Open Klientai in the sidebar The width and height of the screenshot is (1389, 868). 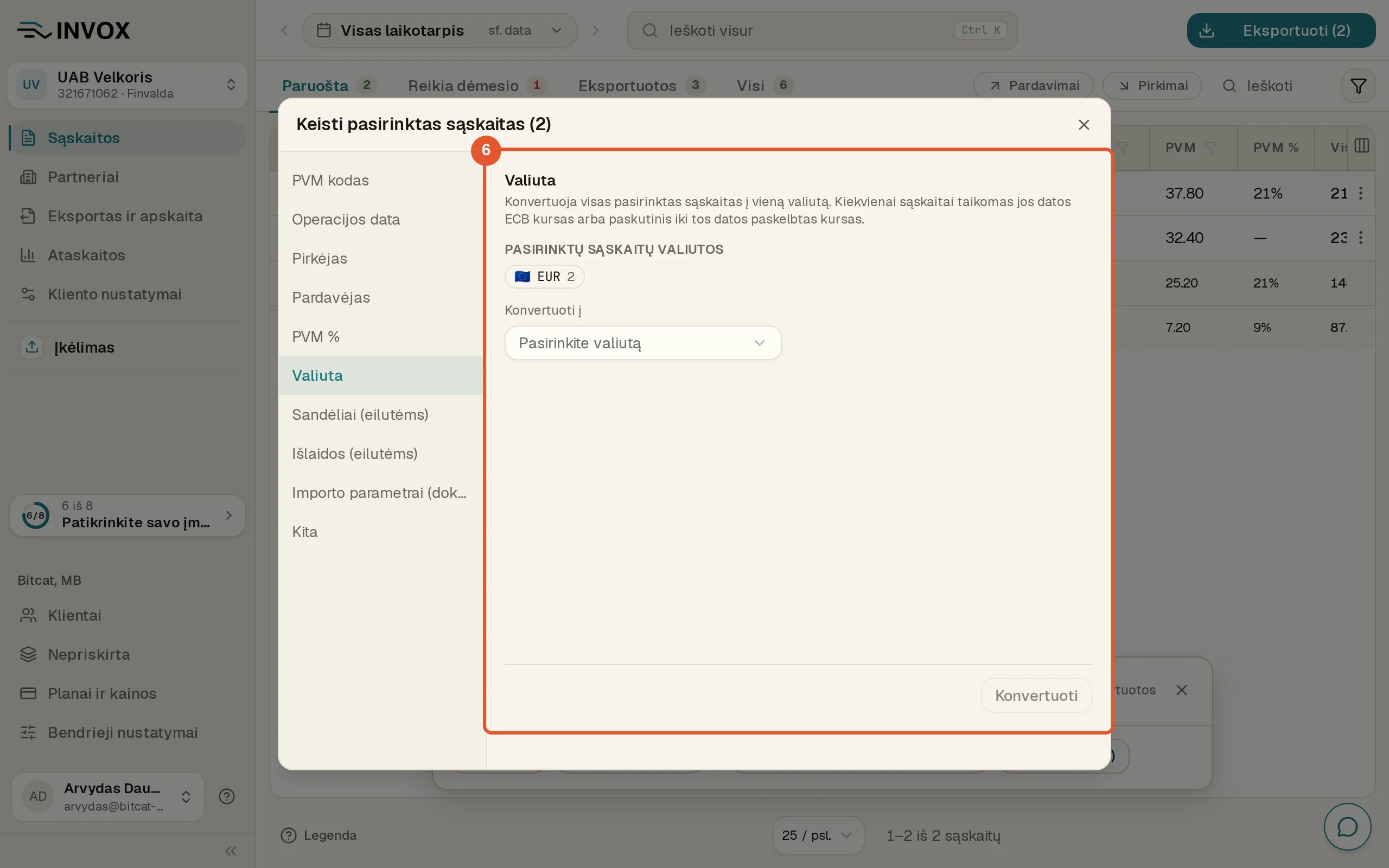(x=128, y=615)
